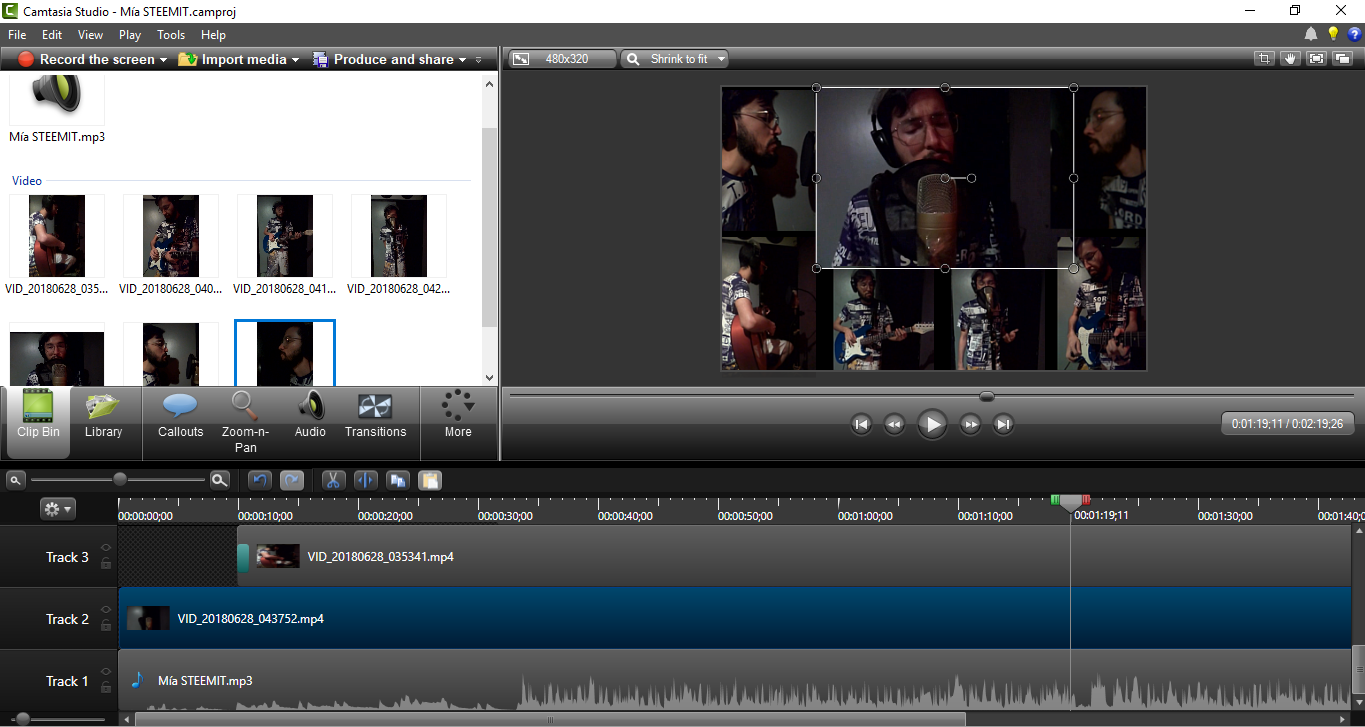Open timeline settings gear dropdown

tap(57, 509)
